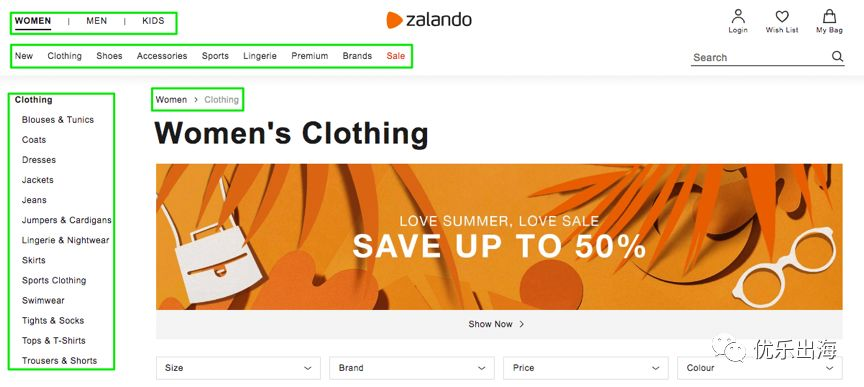This screenshot has width=864, height=387.
Task: Open the Colour filter dropdown
Action: tap(759, 368)
